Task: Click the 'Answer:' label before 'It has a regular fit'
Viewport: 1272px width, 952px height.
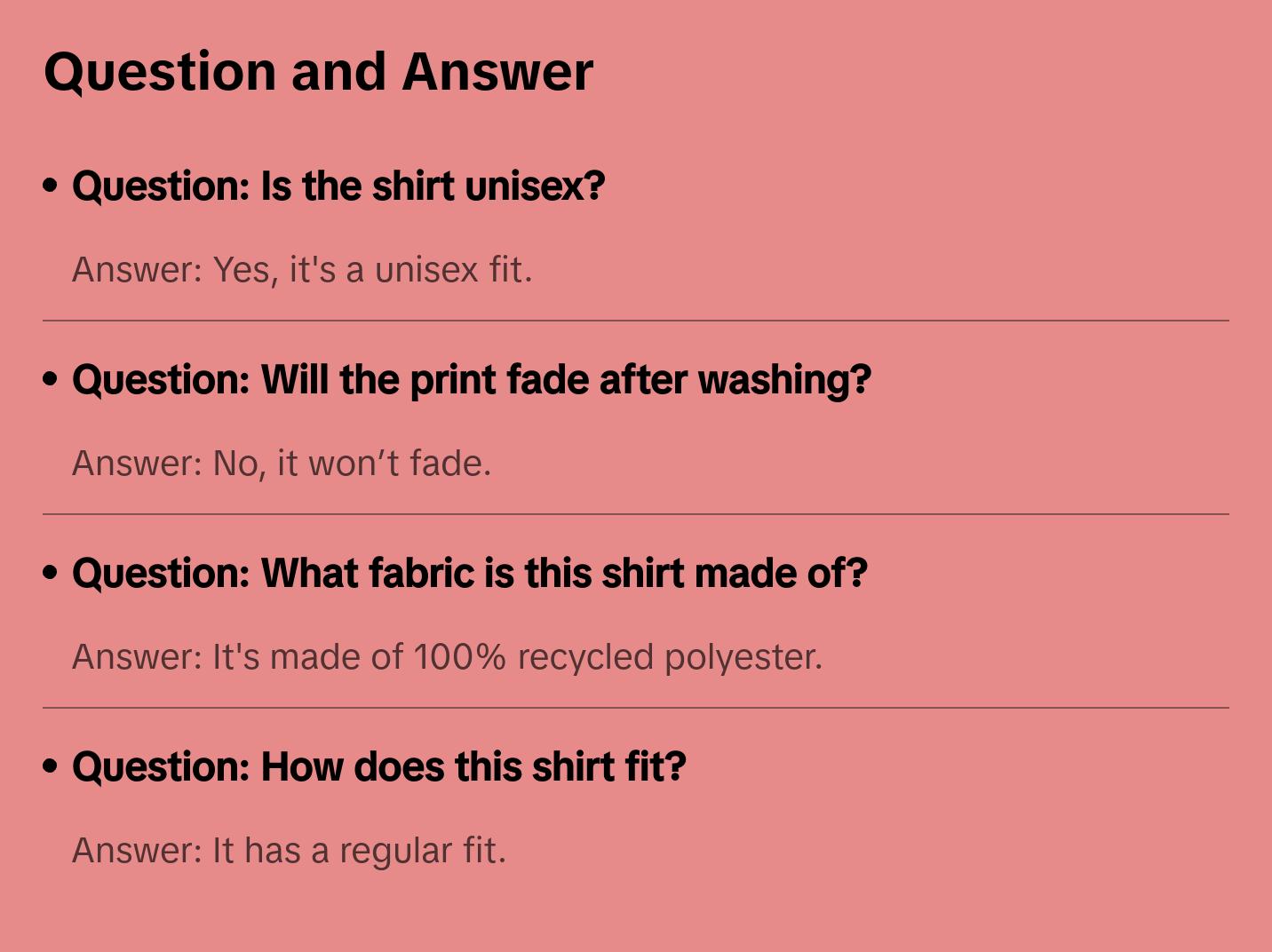Action: coord(138,851)
